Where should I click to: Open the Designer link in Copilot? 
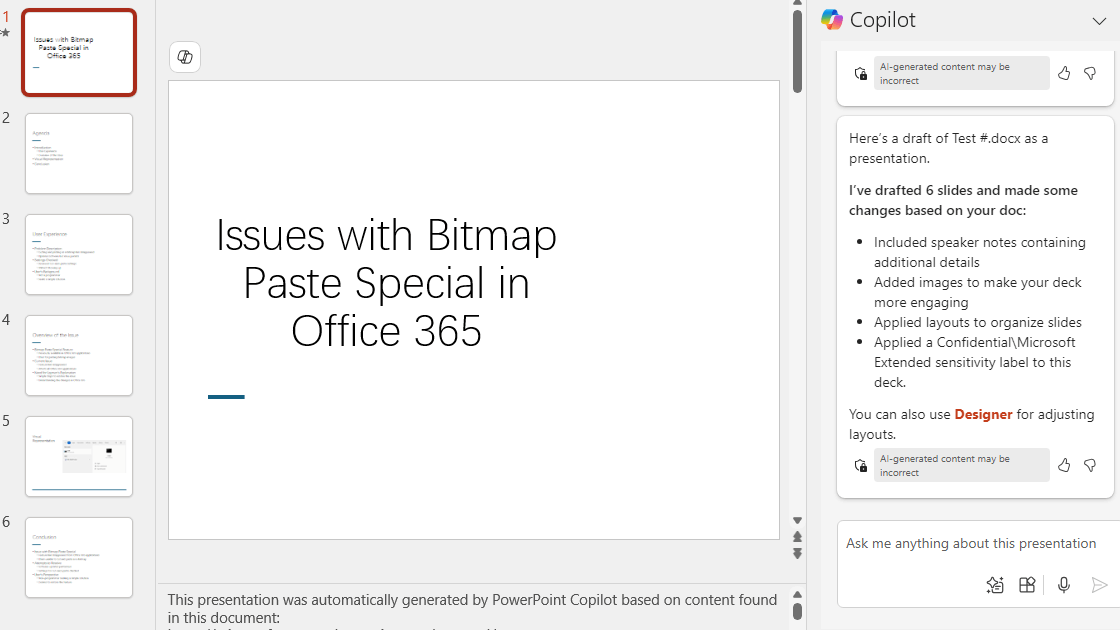click(983, 414)
